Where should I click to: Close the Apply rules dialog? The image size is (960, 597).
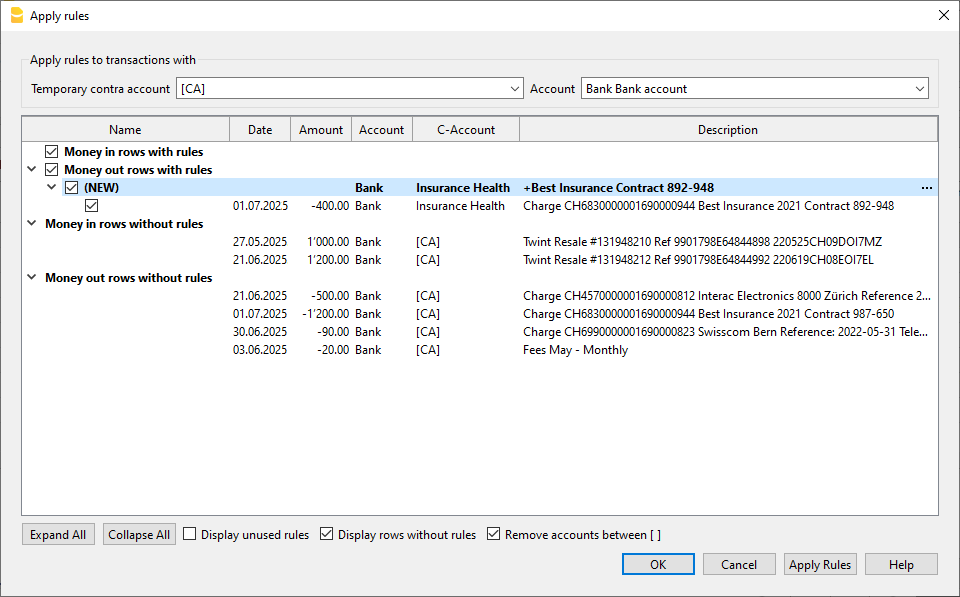click(x=943, y=16)
